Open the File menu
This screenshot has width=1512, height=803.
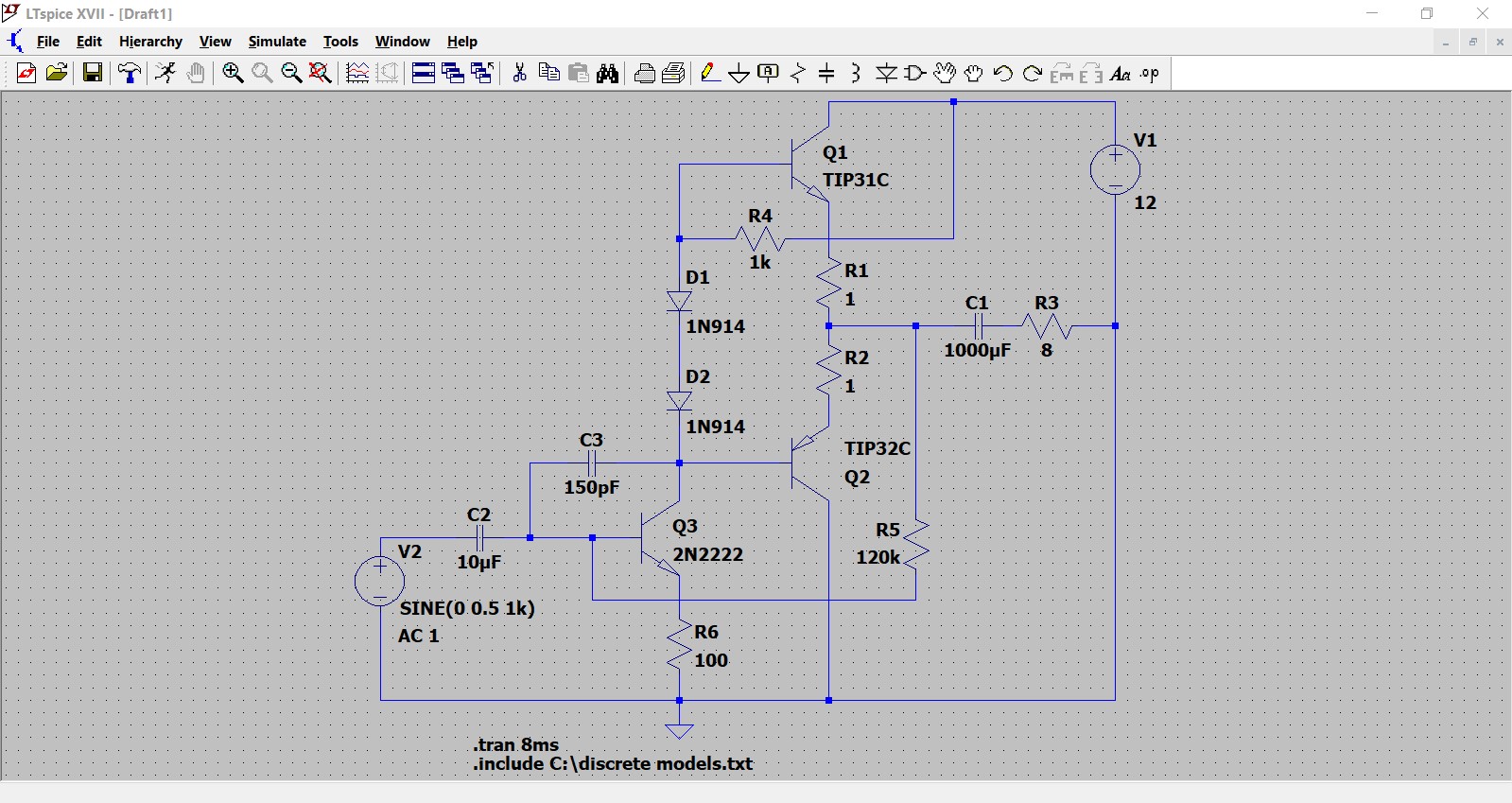[48, 42]
